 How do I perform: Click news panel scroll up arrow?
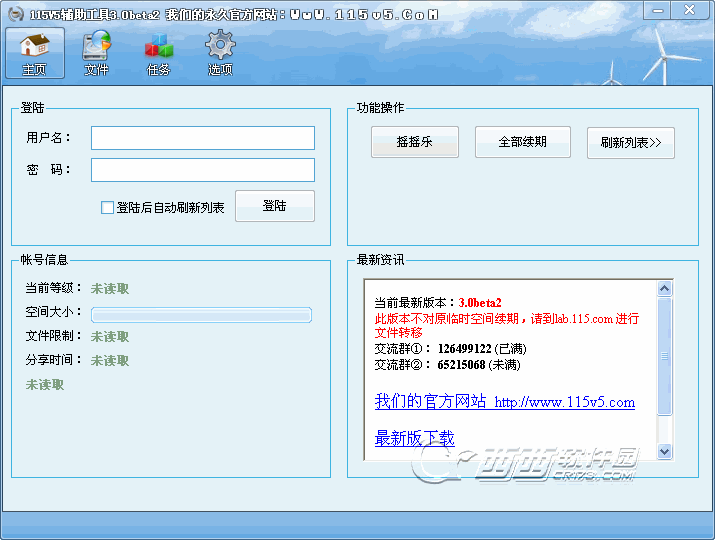(x=664, y=288)
